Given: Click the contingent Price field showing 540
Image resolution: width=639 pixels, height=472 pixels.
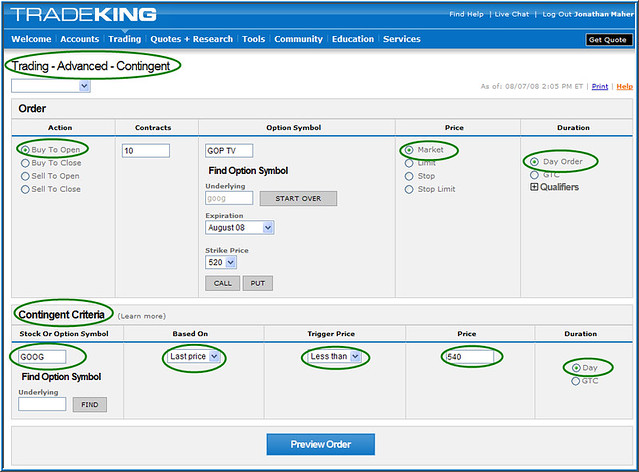Looking at the screenshot, I should pos(469,356).
